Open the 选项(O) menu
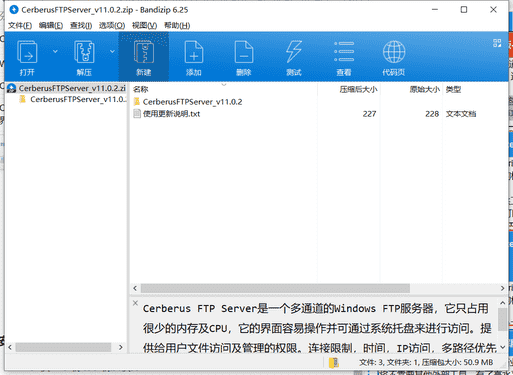513x375 pixels. (112, 25)
